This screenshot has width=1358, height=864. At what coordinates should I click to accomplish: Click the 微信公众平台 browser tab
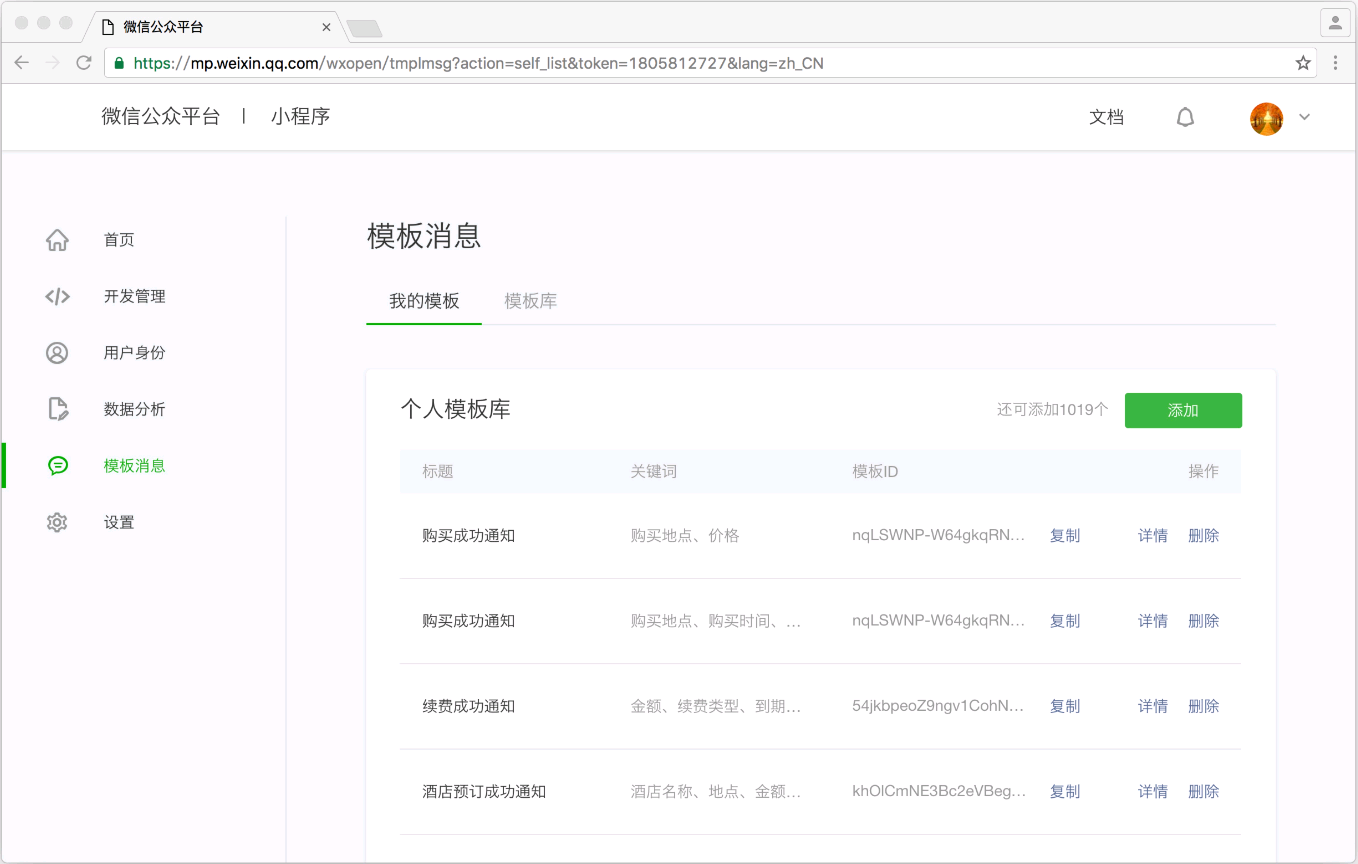pos(213,27)
